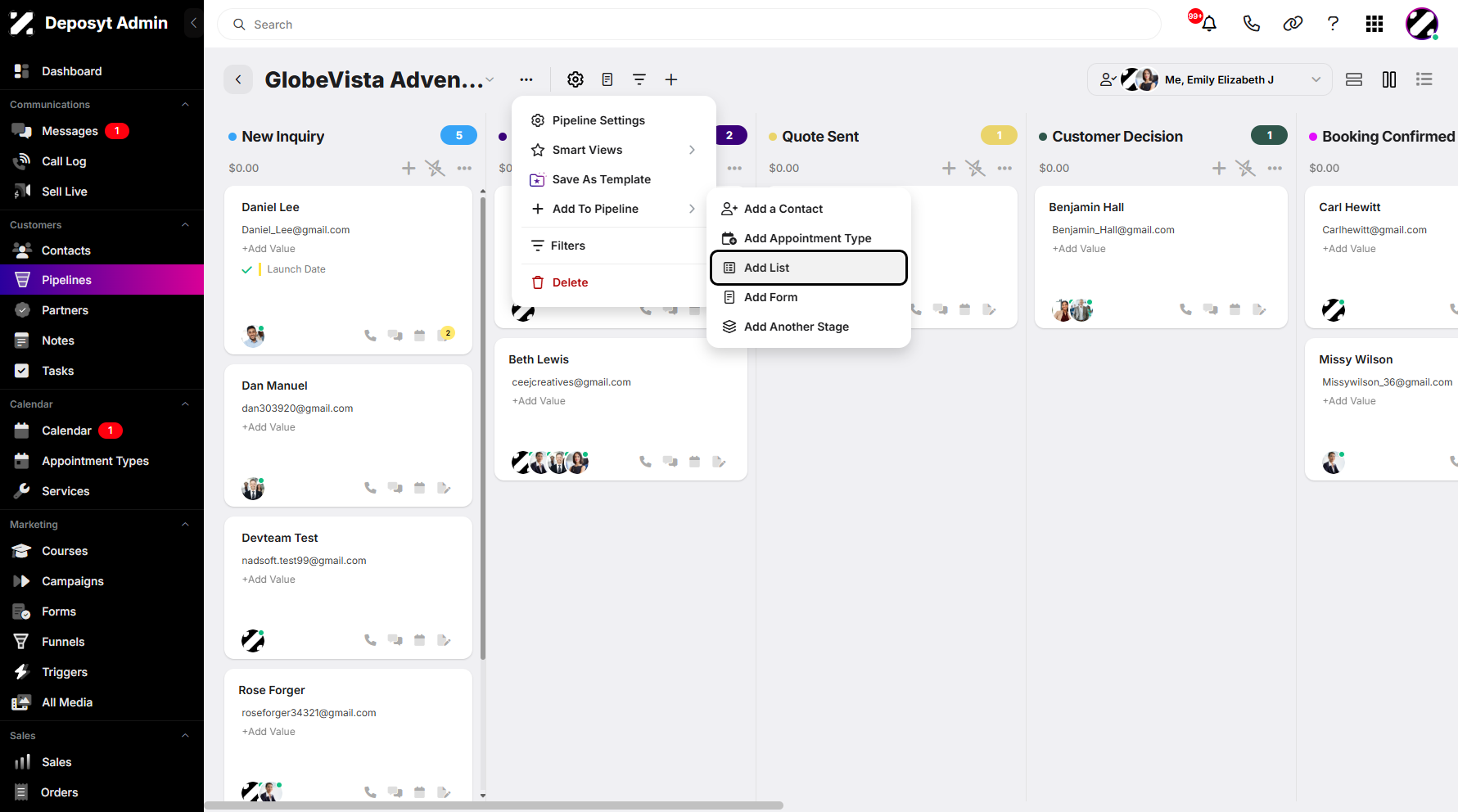
Task: Click the plus icon in pipeline header
Action: [671, 79]
